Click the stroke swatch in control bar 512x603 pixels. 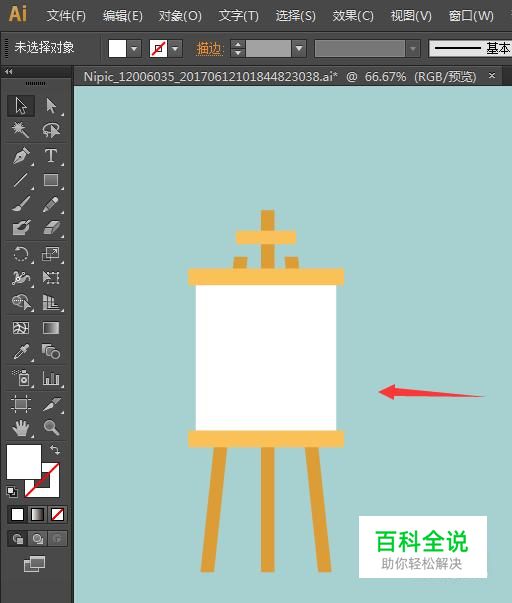(158, 49)
